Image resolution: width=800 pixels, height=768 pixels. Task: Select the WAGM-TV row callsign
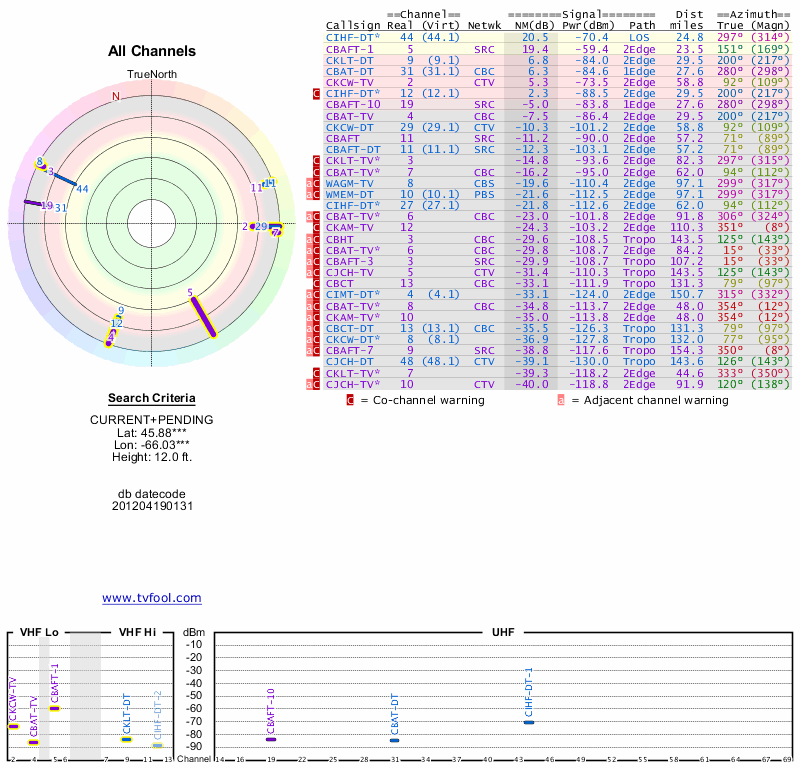pyautogui.click(x=349, y=183)
